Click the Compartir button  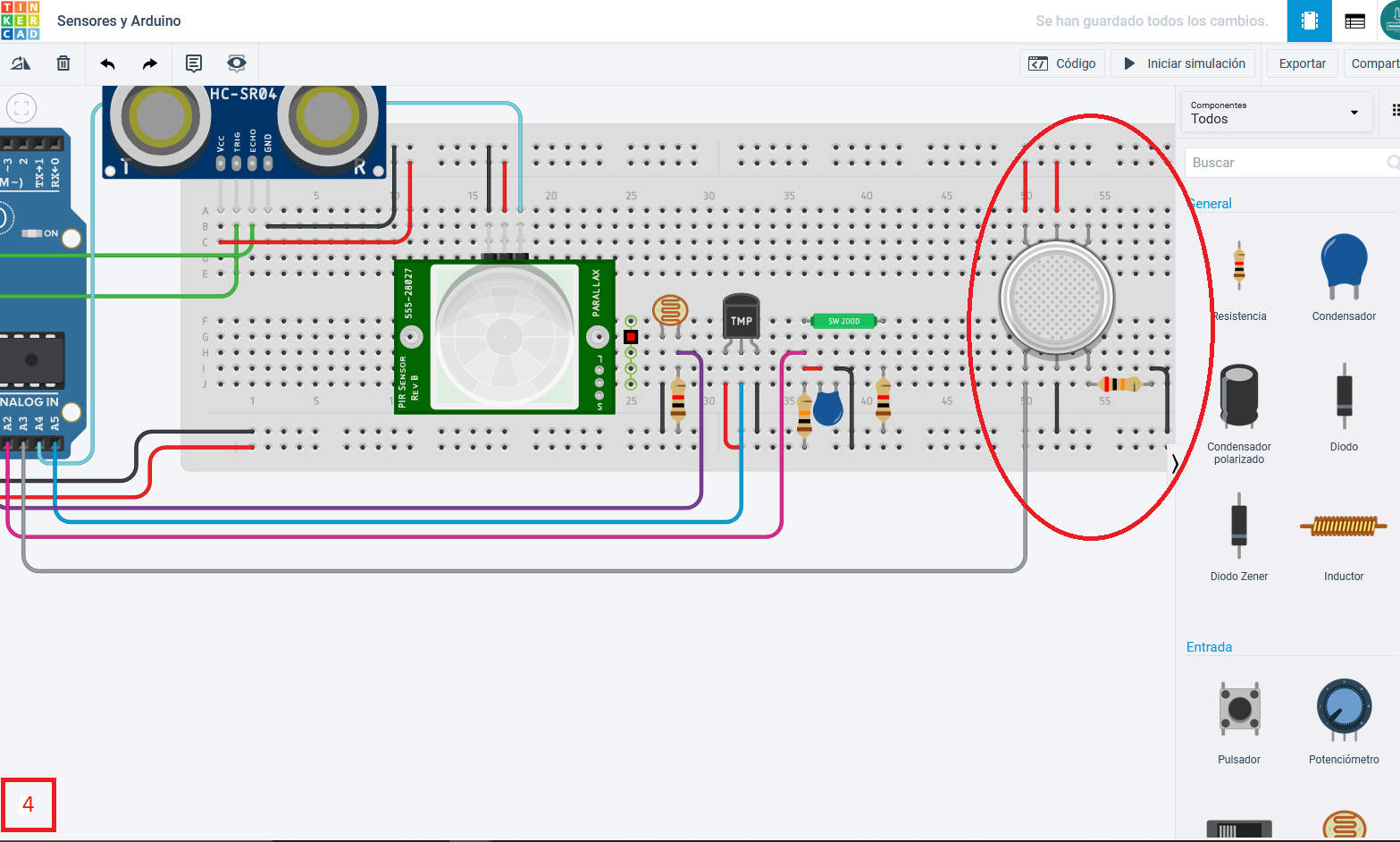(x=1373, y=63)
